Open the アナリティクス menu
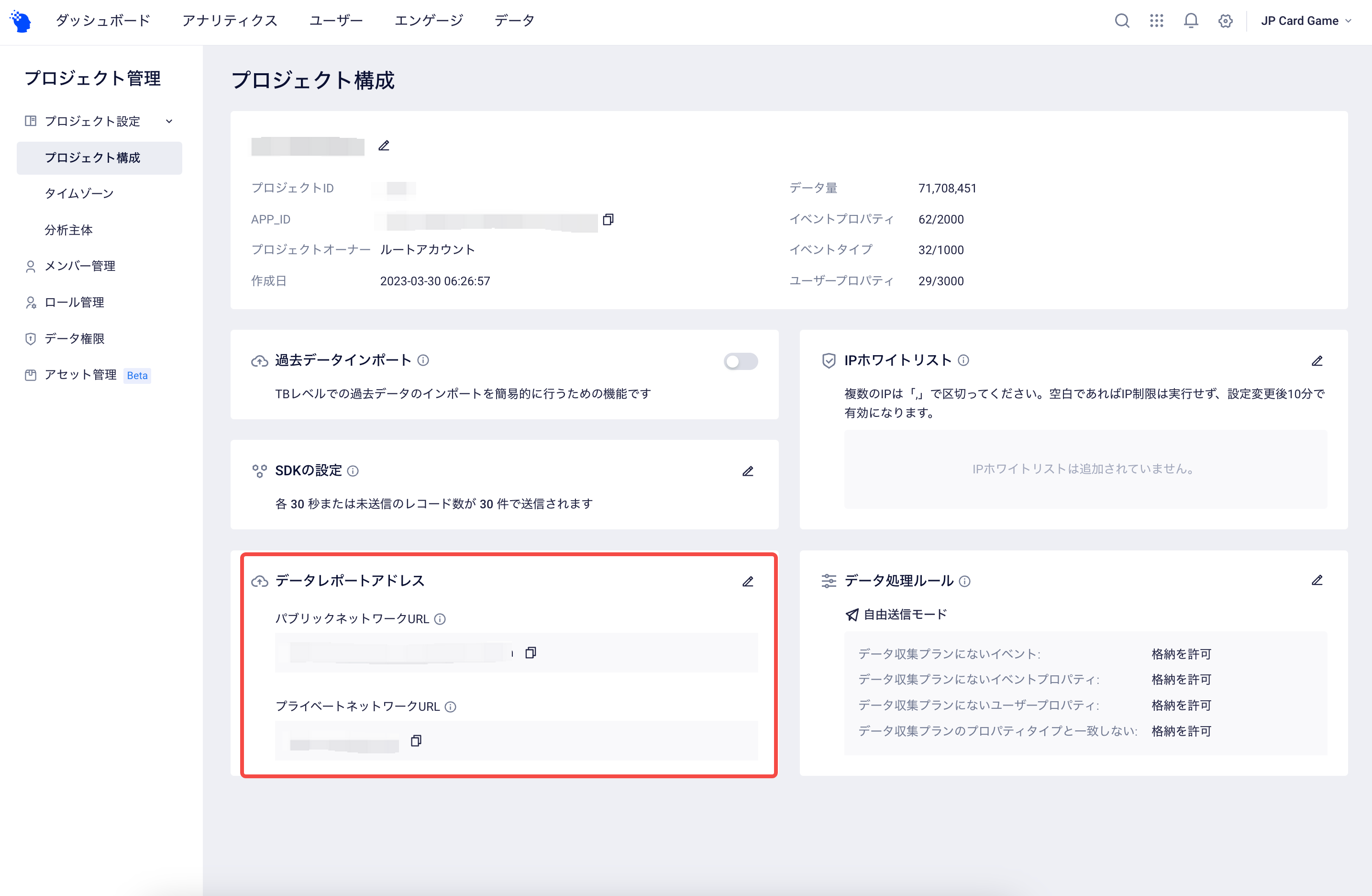1372x896 pixels. (230, 20)
